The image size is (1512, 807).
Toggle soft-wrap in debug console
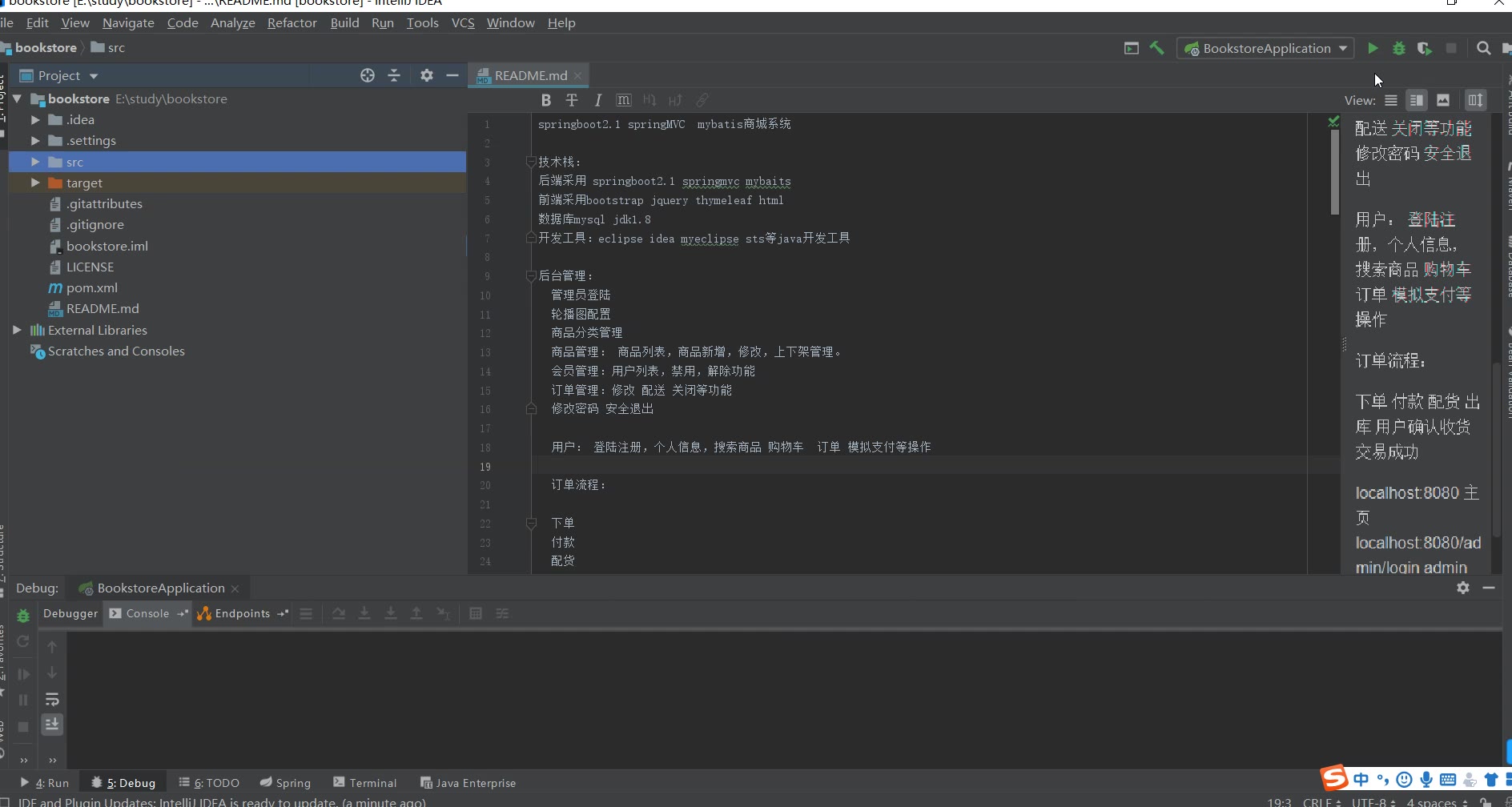coord(52,699)
